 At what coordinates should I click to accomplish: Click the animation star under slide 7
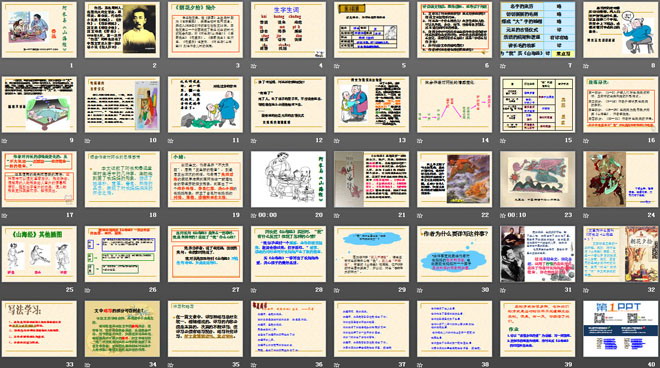tap(503, 66)
